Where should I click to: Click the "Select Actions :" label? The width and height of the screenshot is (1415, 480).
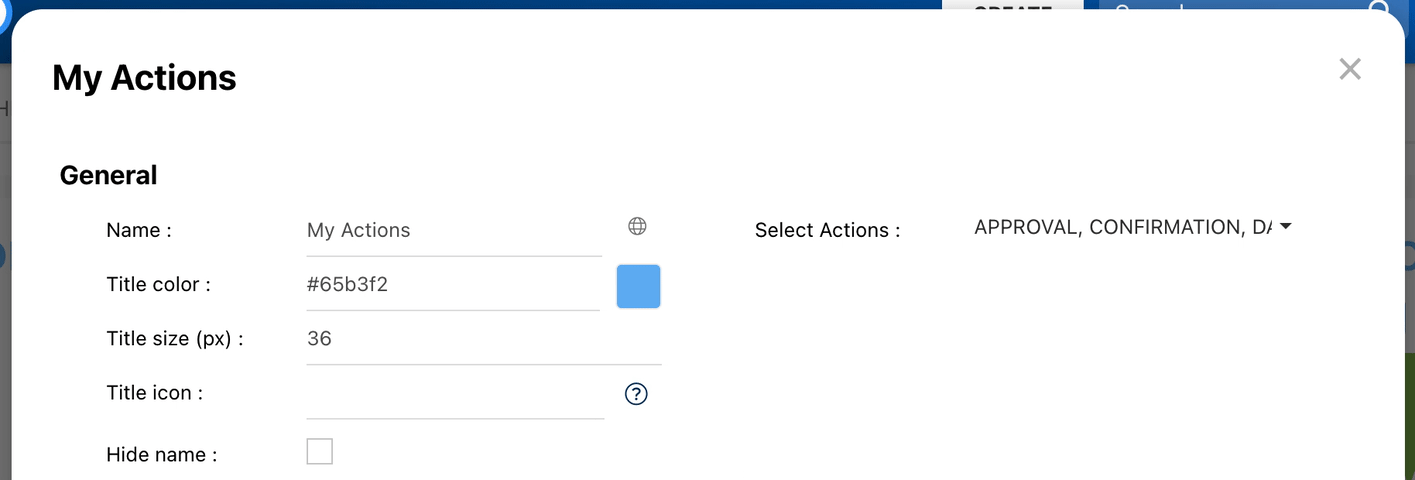click(827, 230)
